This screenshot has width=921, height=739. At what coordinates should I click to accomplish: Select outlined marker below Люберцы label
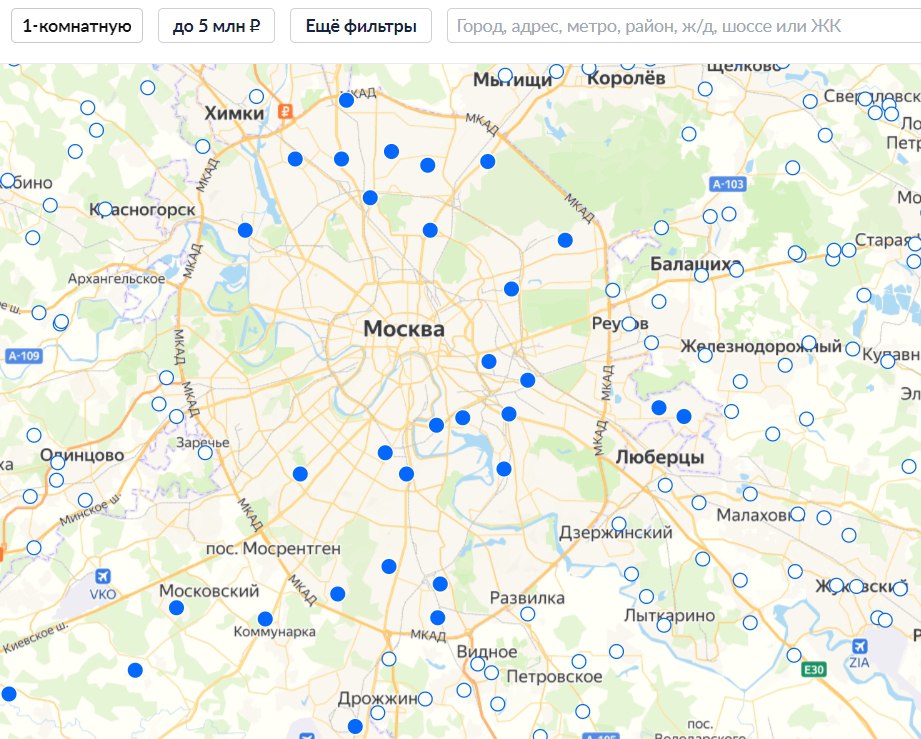665,485
